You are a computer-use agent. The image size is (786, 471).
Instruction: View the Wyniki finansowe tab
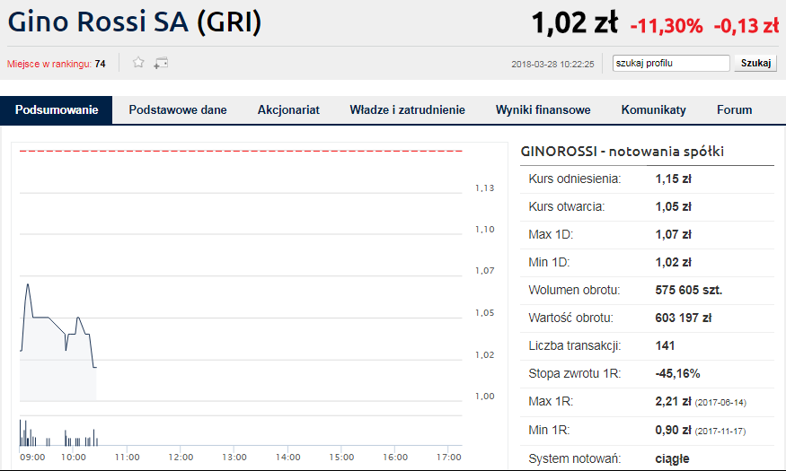[543, 110]
